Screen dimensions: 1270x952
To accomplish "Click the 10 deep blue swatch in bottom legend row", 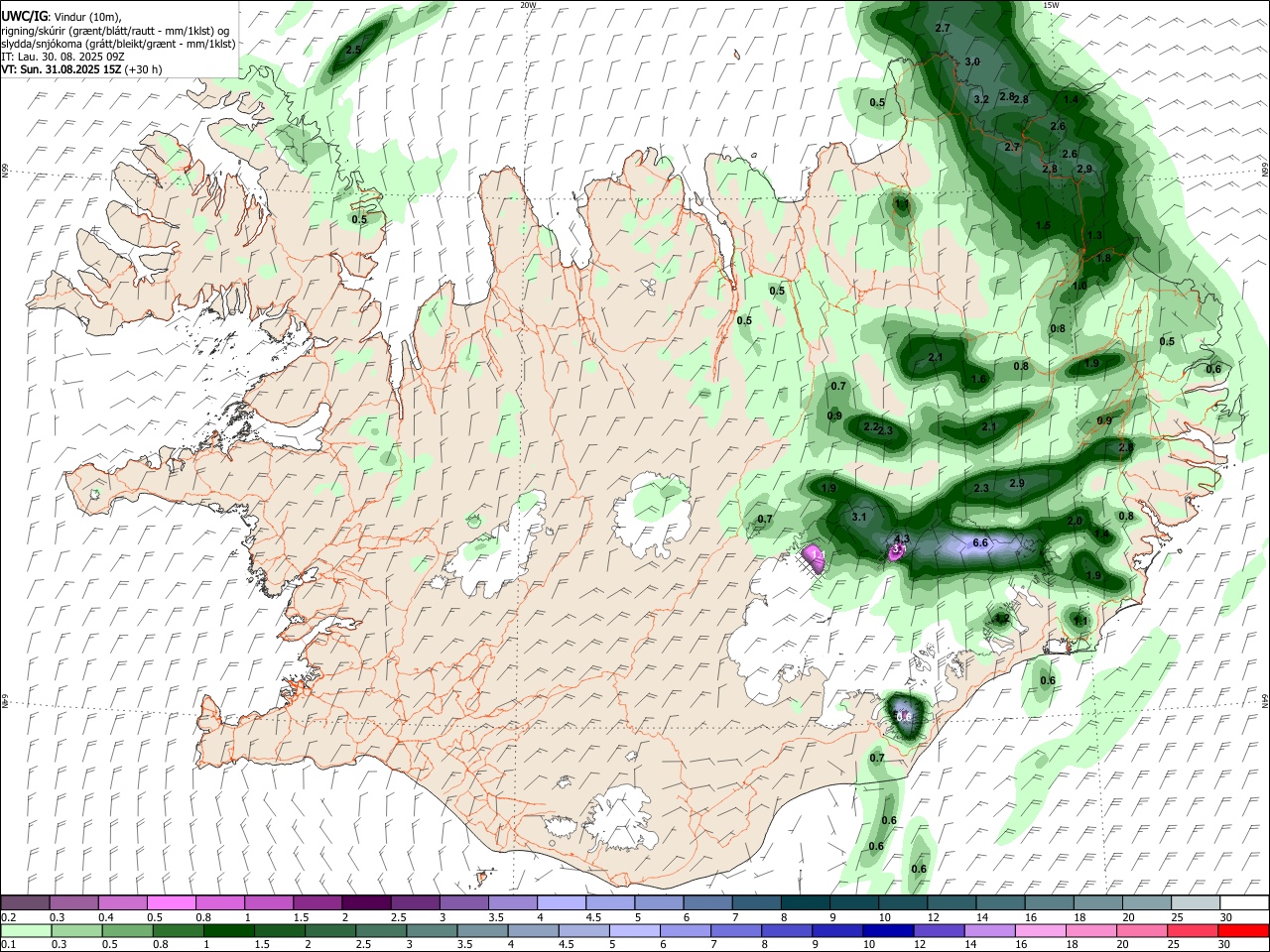I will 887,930.
